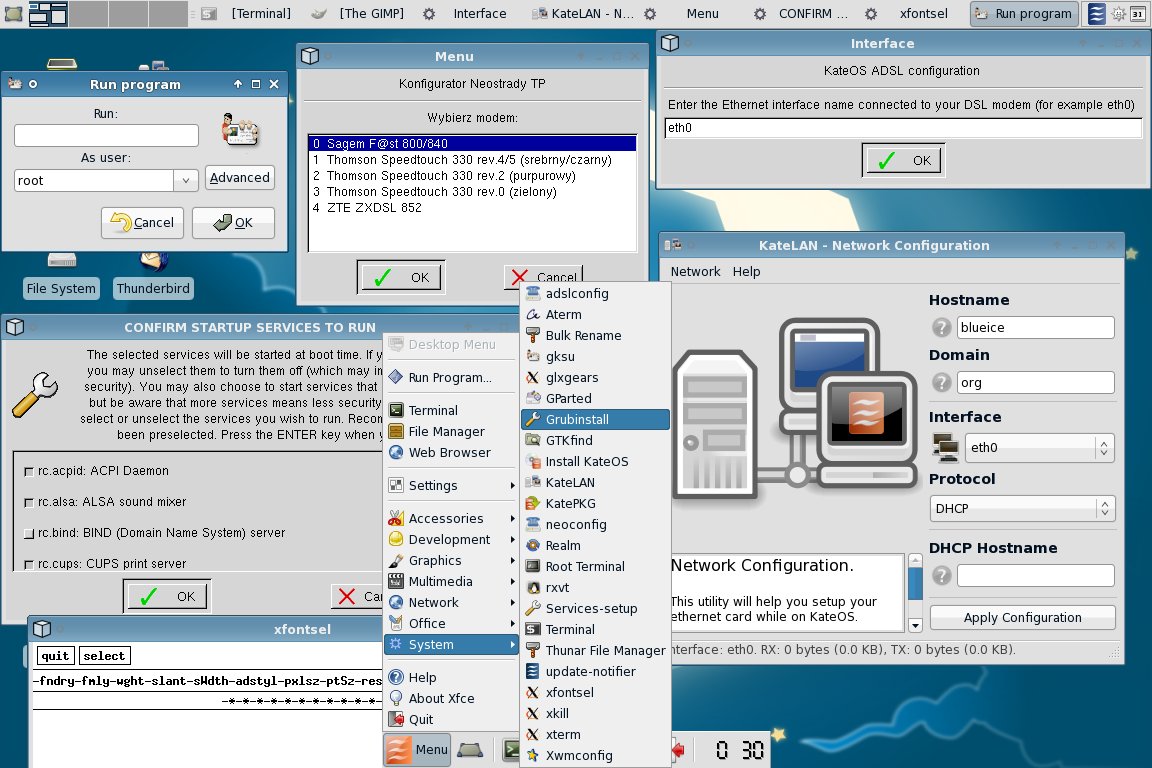Click the Run command input field
This screenshot has width=1152, height=768.
(x=107, y=135)
